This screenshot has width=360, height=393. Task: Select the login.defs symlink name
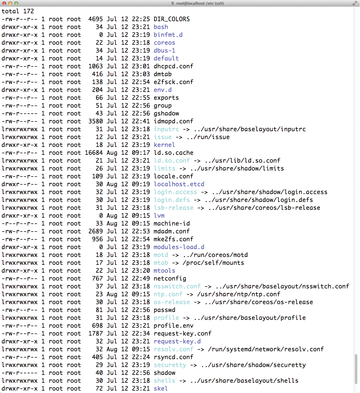point(171,200)
